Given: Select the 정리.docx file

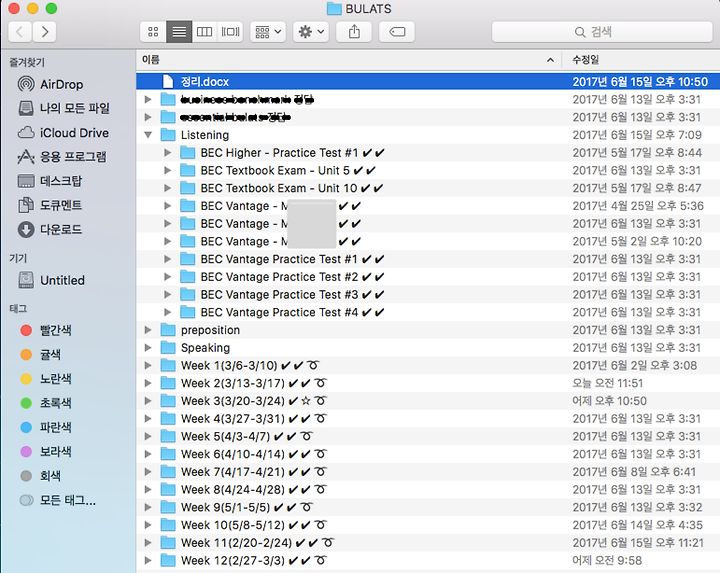Looking at the screenshot, I should tap(428, 82).
